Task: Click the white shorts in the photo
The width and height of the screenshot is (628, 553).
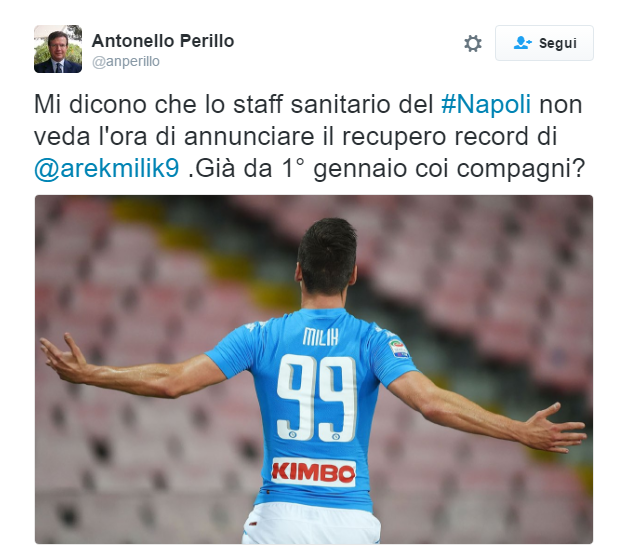Action: 312,524
